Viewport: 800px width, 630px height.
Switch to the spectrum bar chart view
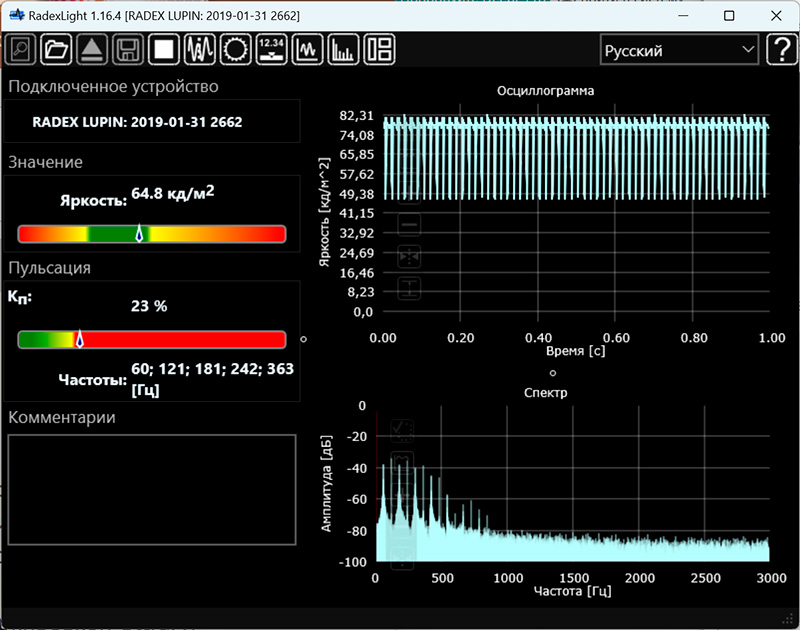pos(344,49)
